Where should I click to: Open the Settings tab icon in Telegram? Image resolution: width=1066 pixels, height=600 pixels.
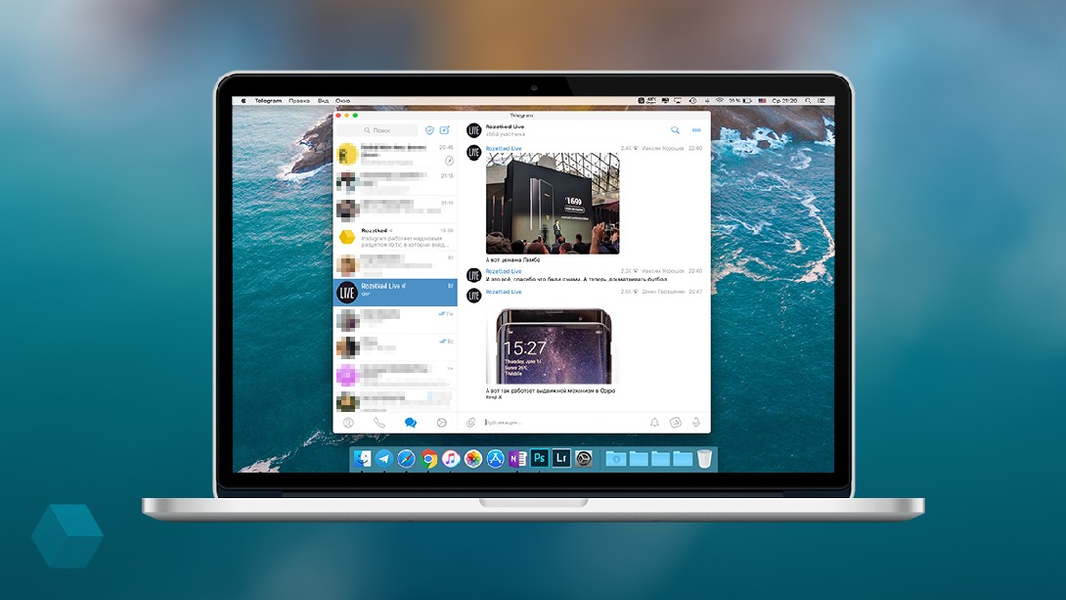coord(442,423)
